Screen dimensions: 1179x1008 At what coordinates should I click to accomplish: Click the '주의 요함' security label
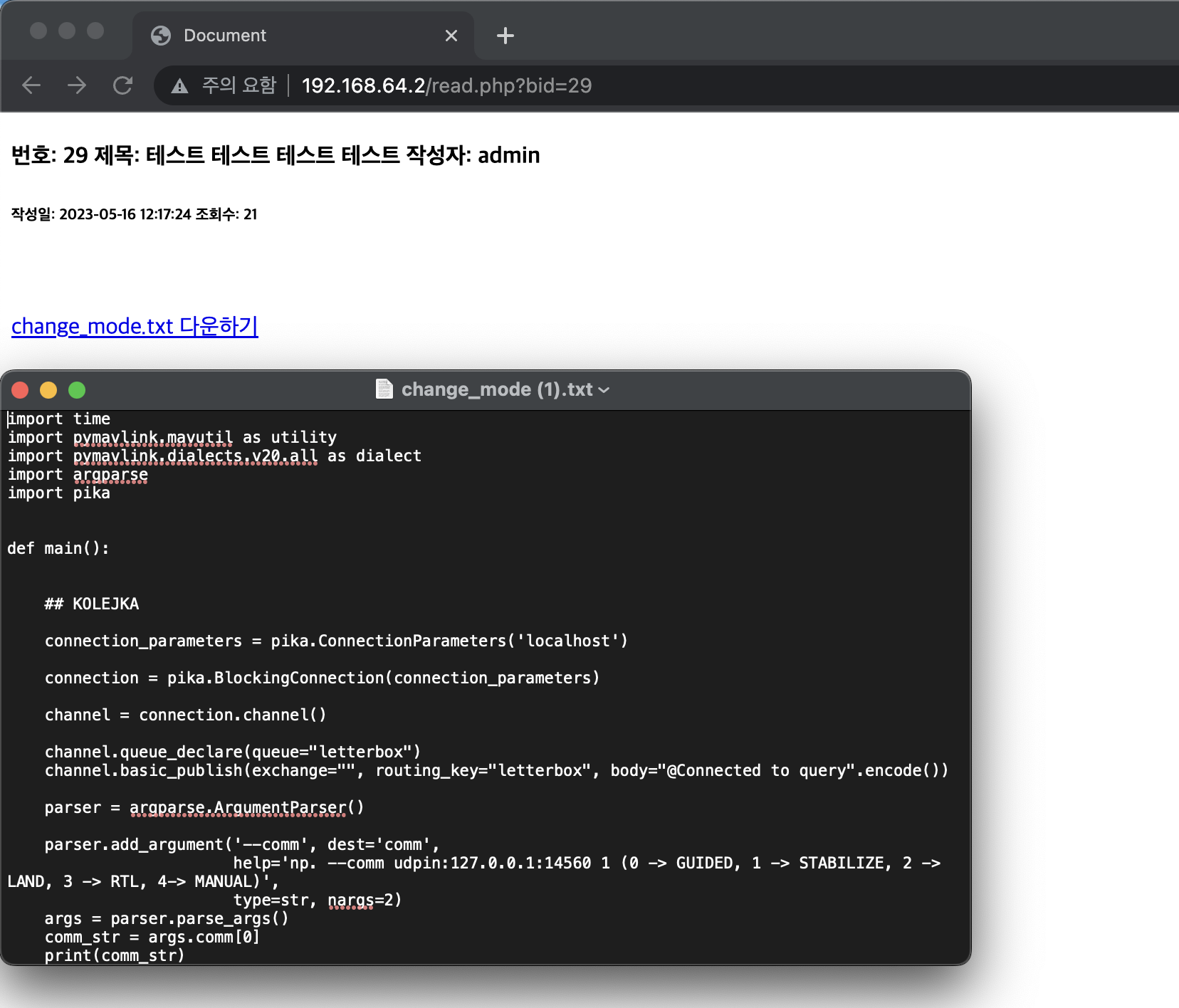click(239, 85)
